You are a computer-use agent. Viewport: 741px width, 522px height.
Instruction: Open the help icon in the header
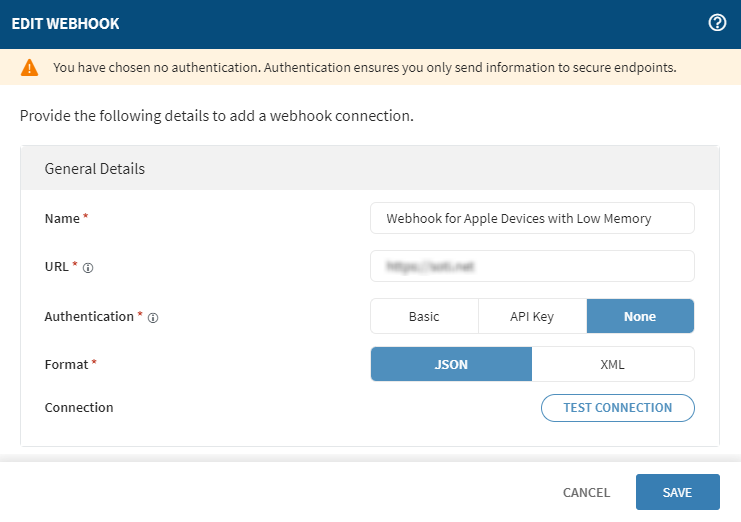click(716, 23)
